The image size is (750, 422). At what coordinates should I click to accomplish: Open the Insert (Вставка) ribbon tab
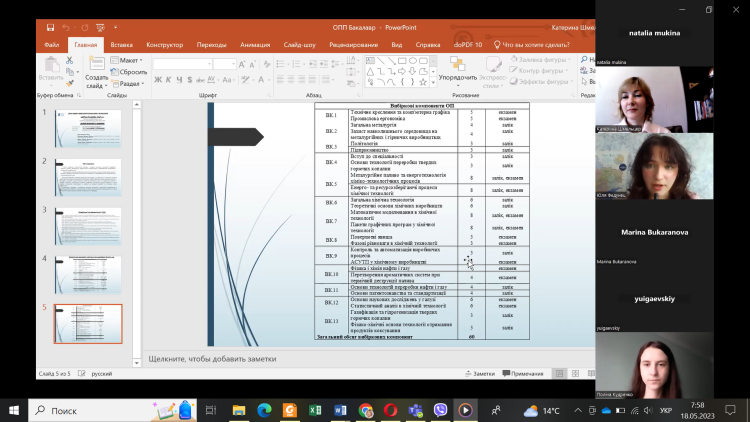pos(122,45)
